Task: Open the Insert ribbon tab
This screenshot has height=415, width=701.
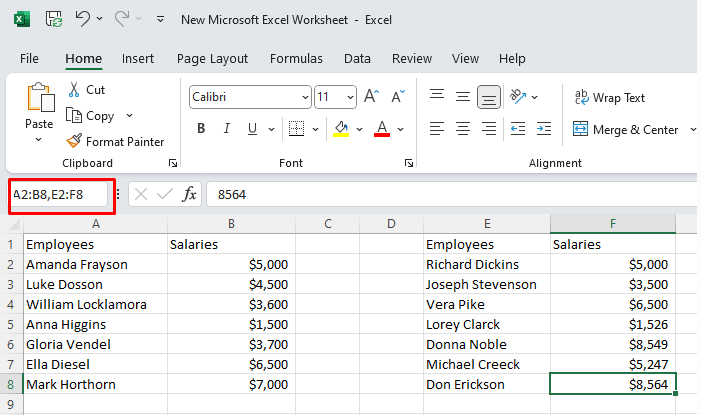Action: [x=138, y=59]
